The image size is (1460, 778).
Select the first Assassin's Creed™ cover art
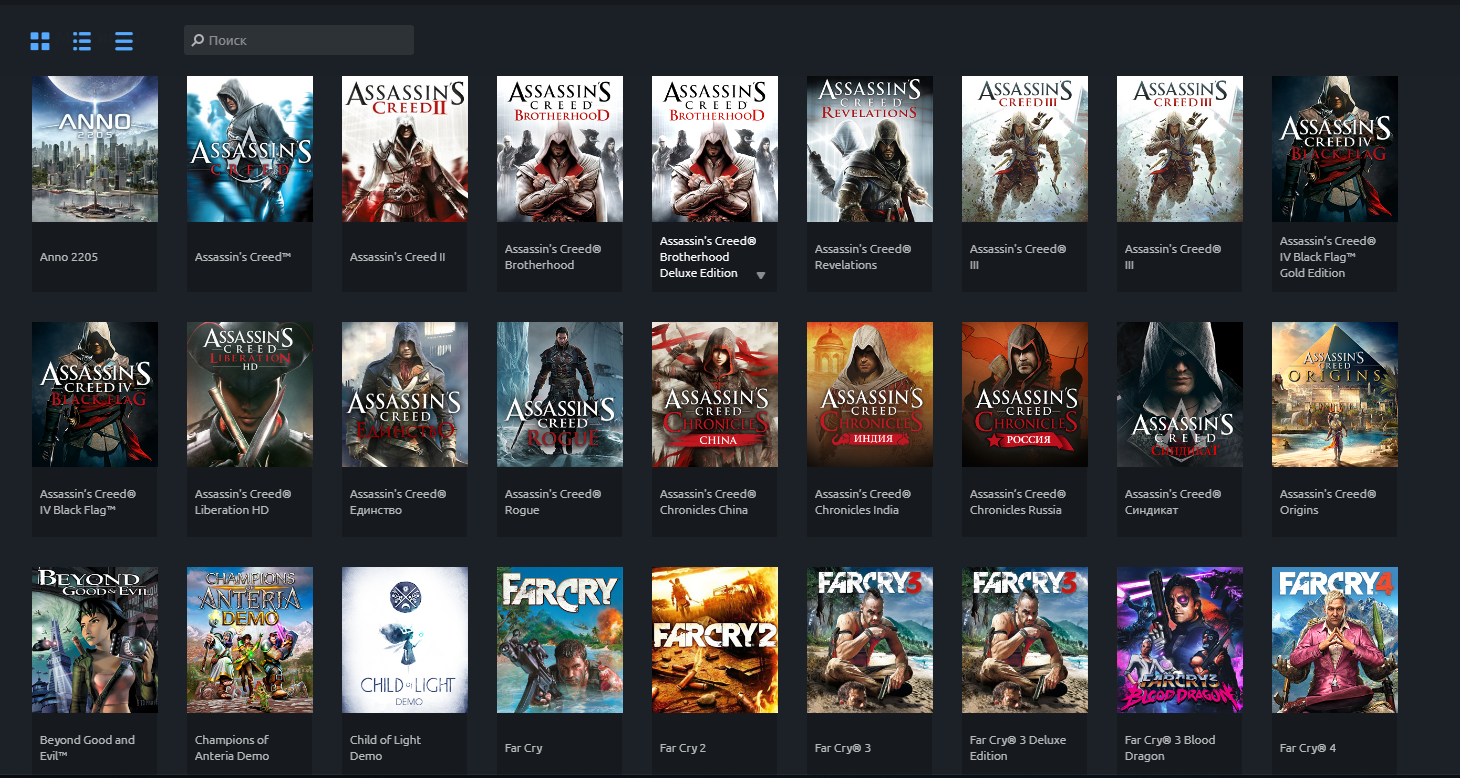250,149
